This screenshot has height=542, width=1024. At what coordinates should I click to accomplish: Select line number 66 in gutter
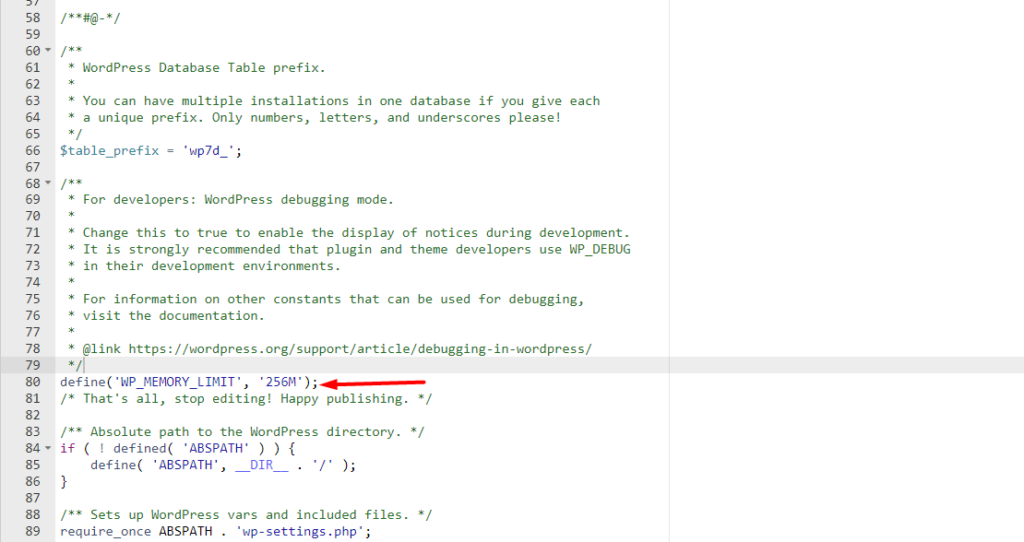coord(33,151)
